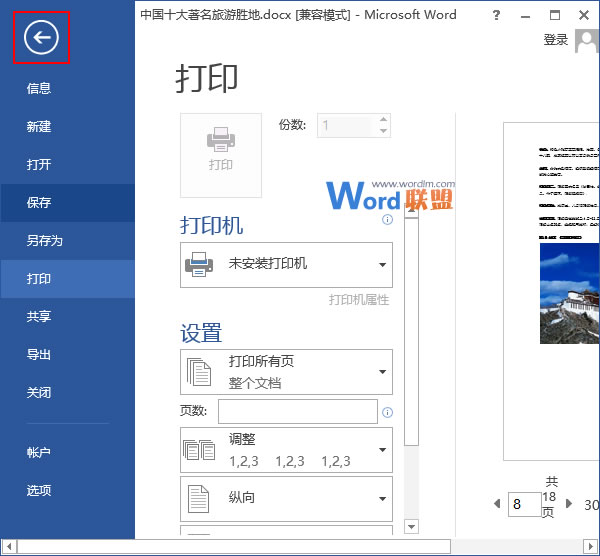Open the 帐户 page
This screenshot has width=600, height=556.
coord(39,452)
